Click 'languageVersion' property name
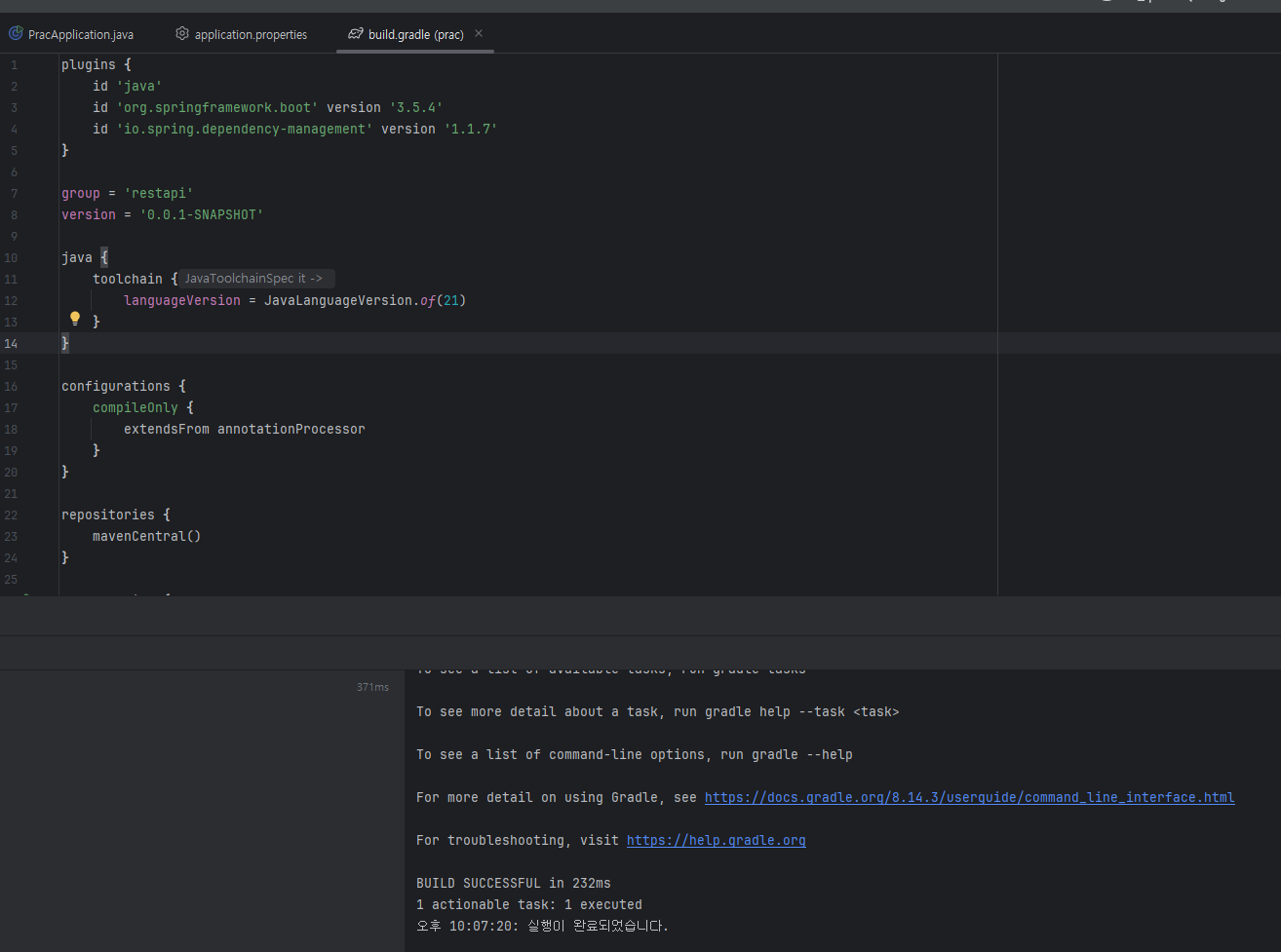Viewport: 1281px width, 952px height. 182,300
